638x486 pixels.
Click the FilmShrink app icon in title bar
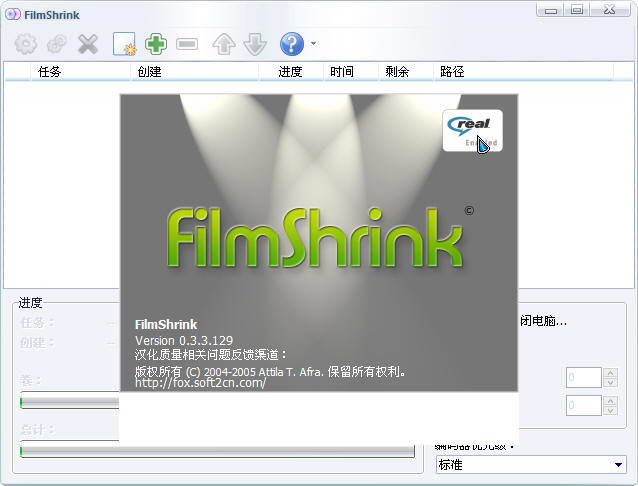(13, 14)
